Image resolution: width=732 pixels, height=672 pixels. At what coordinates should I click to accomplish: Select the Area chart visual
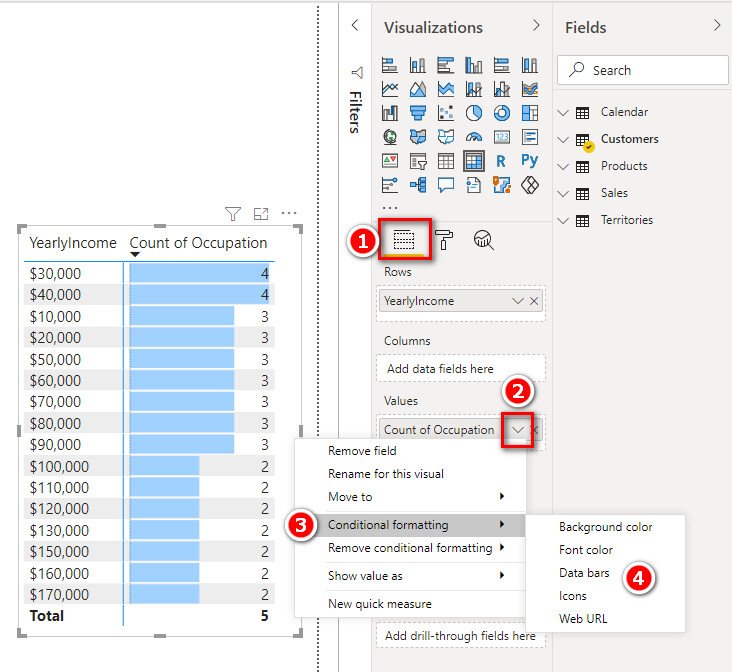pyautogui.click(x=418, y=89)
